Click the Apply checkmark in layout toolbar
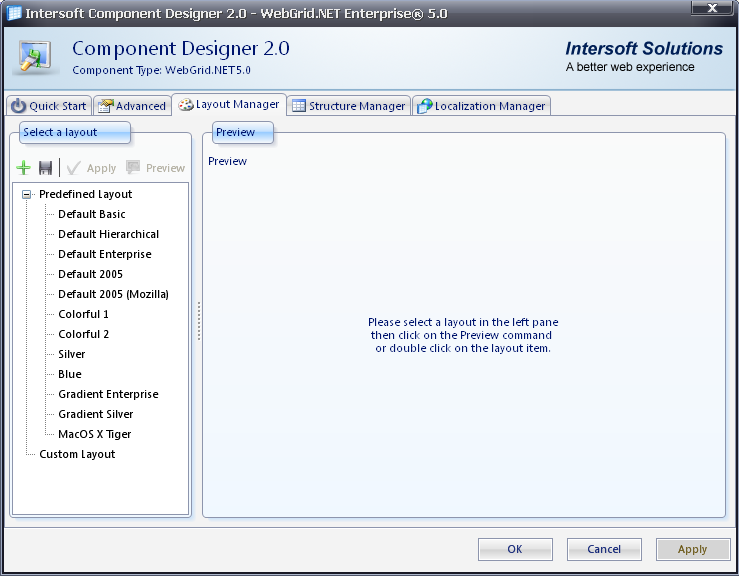 (91, 168)
